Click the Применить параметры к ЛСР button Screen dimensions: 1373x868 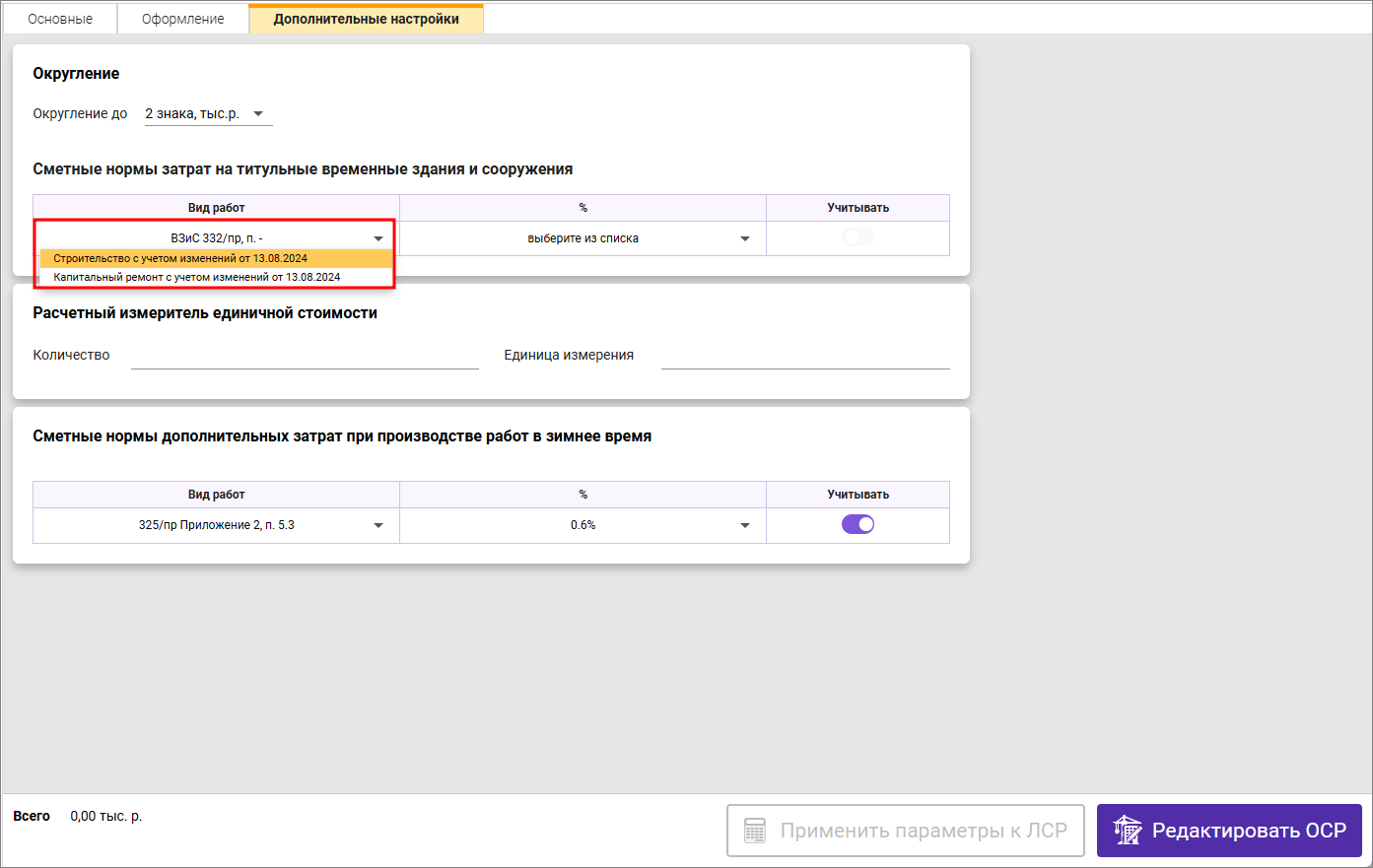tap(905, 831)
